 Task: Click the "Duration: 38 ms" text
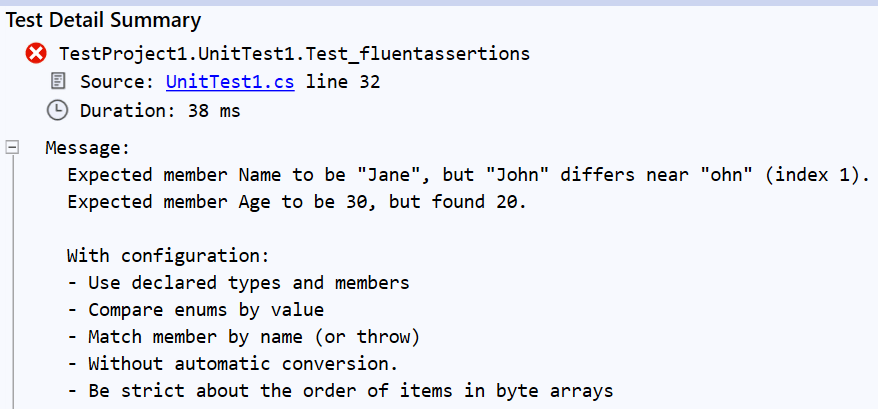point(160,110)
